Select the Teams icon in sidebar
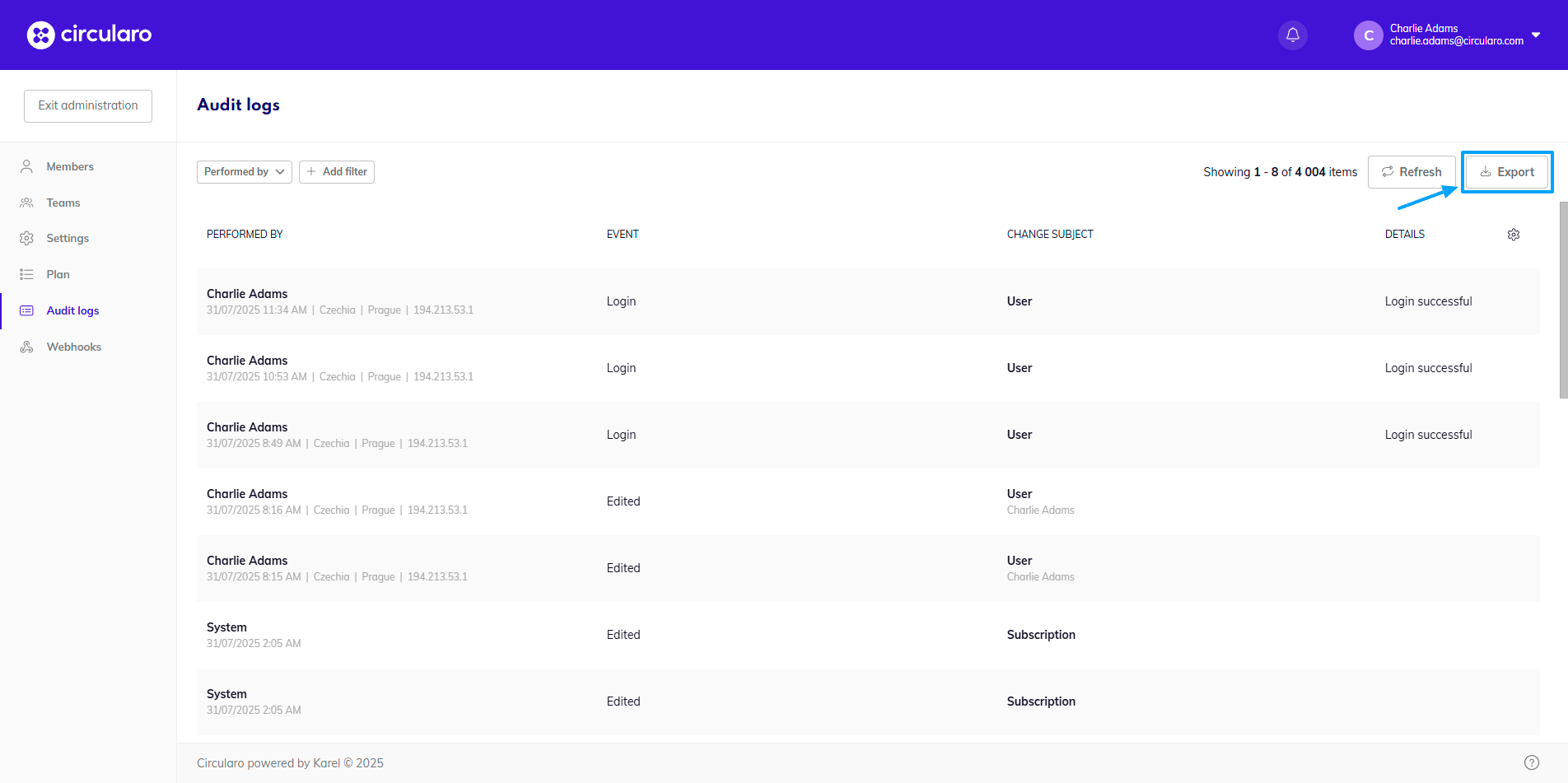 [26, 202]
